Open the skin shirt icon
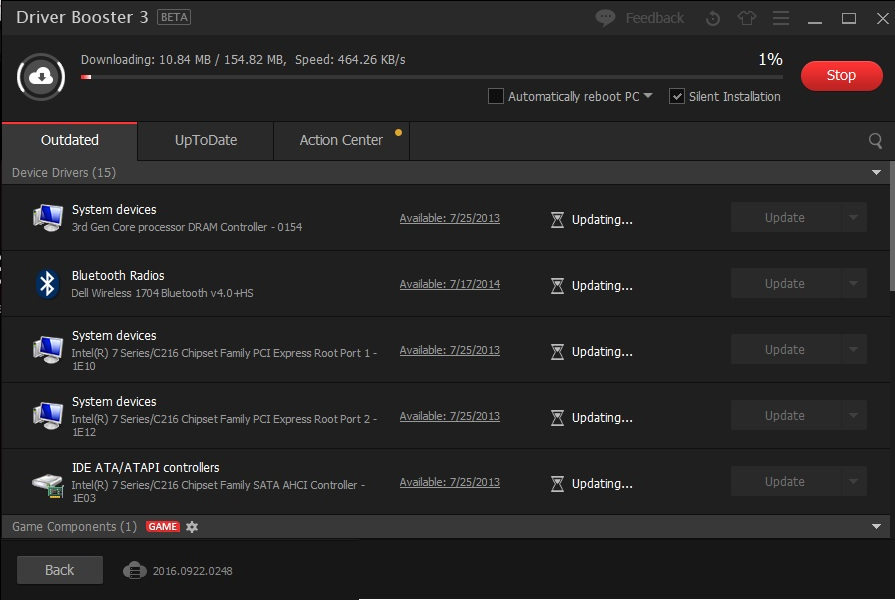 tap(747, 18)
